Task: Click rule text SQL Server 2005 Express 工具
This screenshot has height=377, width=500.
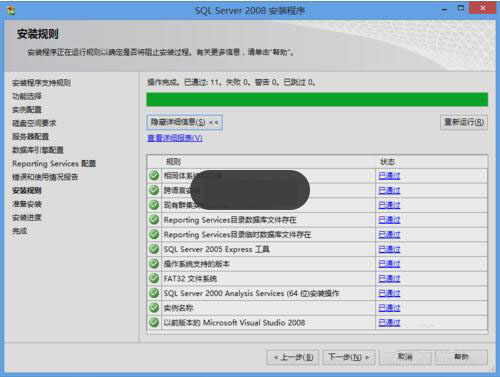Action: [x=216, y=249]
